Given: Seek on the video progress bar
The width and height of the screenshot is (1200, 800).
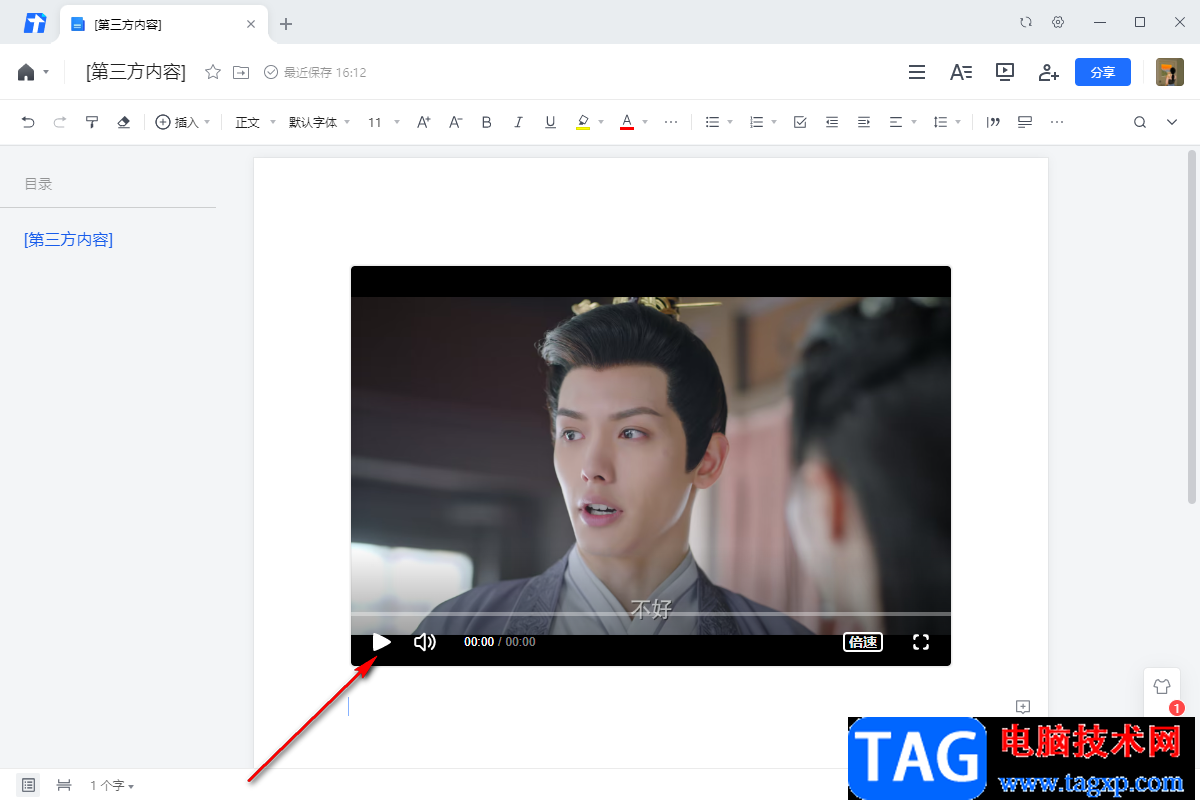Looking at the screenshot, I should (x=651, y=613).
